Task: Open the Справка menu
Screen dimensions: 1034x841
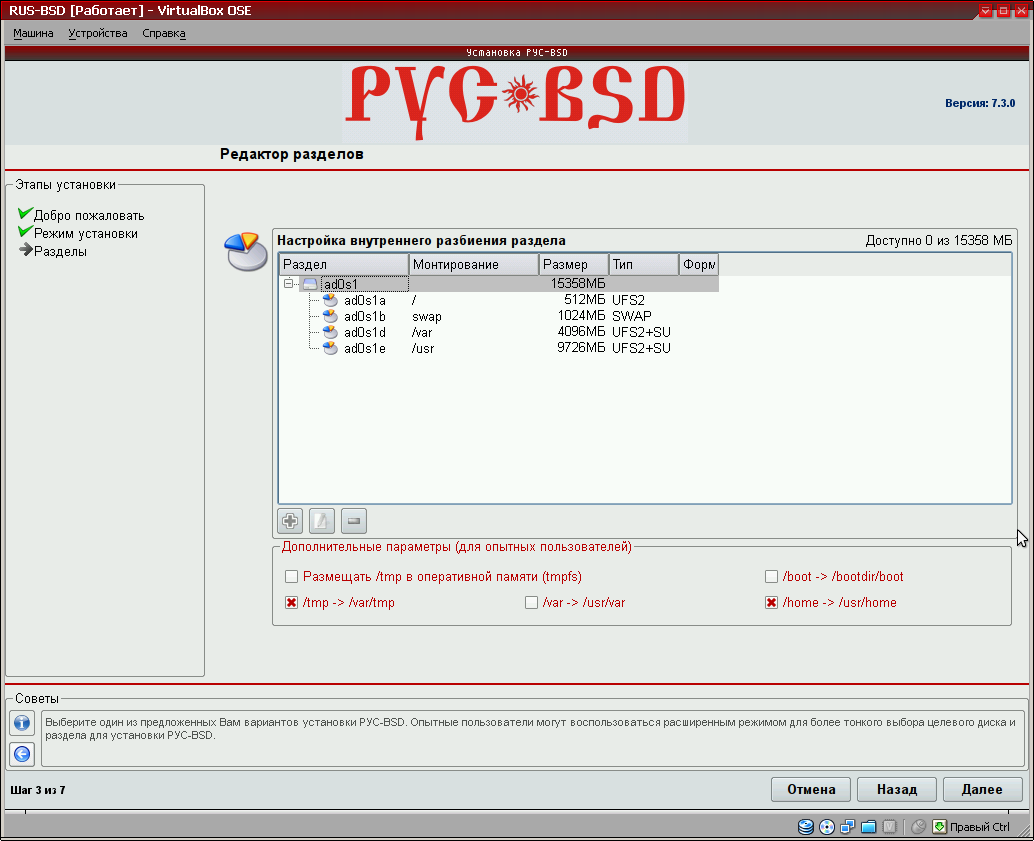Action: (164, 33)
